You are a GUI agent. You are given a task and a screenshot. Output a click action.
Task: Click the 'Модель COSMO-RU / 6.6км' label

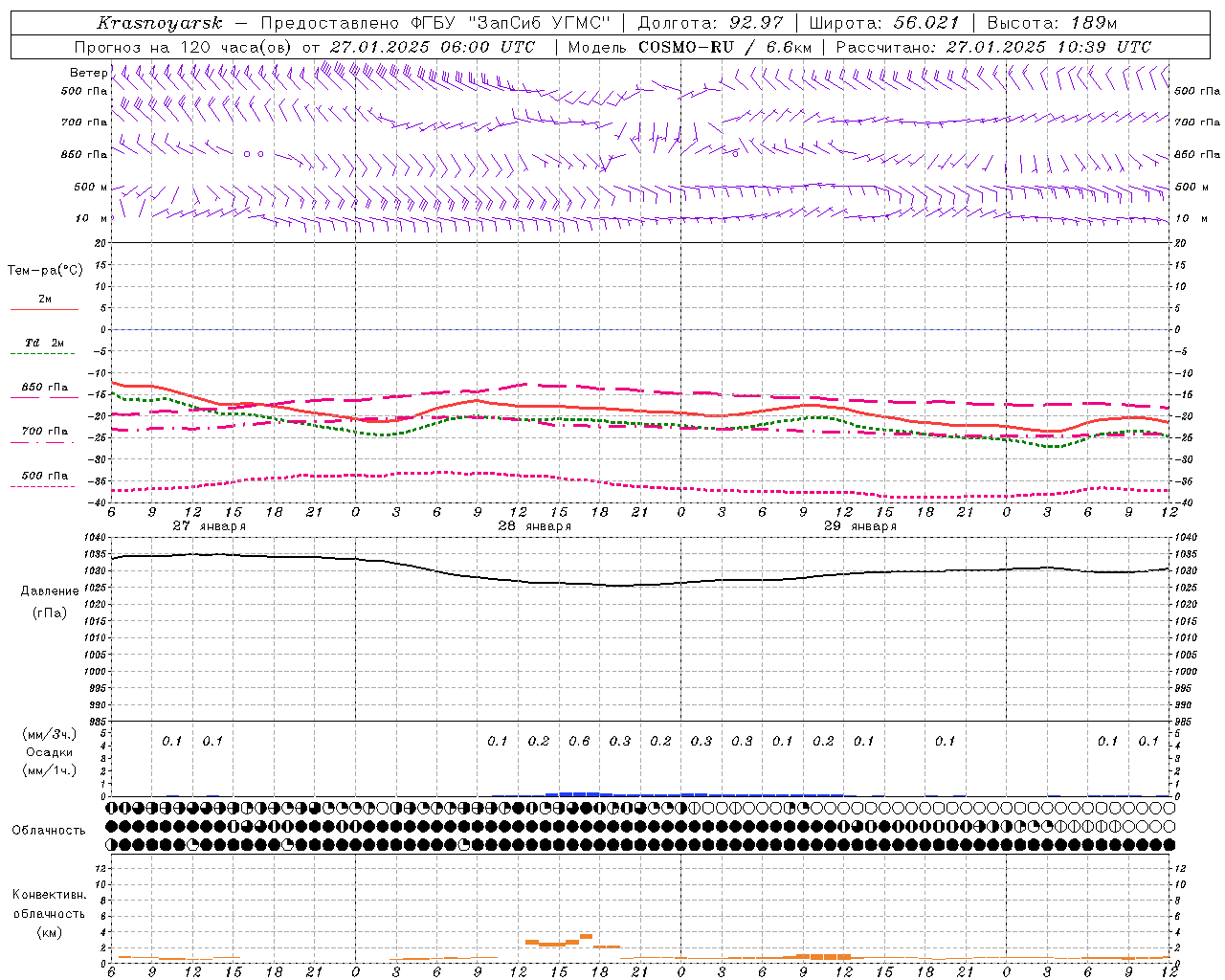point(689,47)
